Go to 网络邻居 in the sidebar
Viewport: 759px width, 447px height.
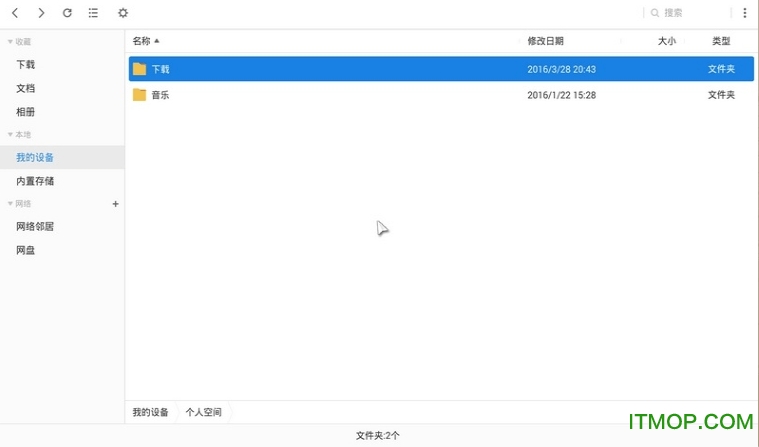(35, 226)
